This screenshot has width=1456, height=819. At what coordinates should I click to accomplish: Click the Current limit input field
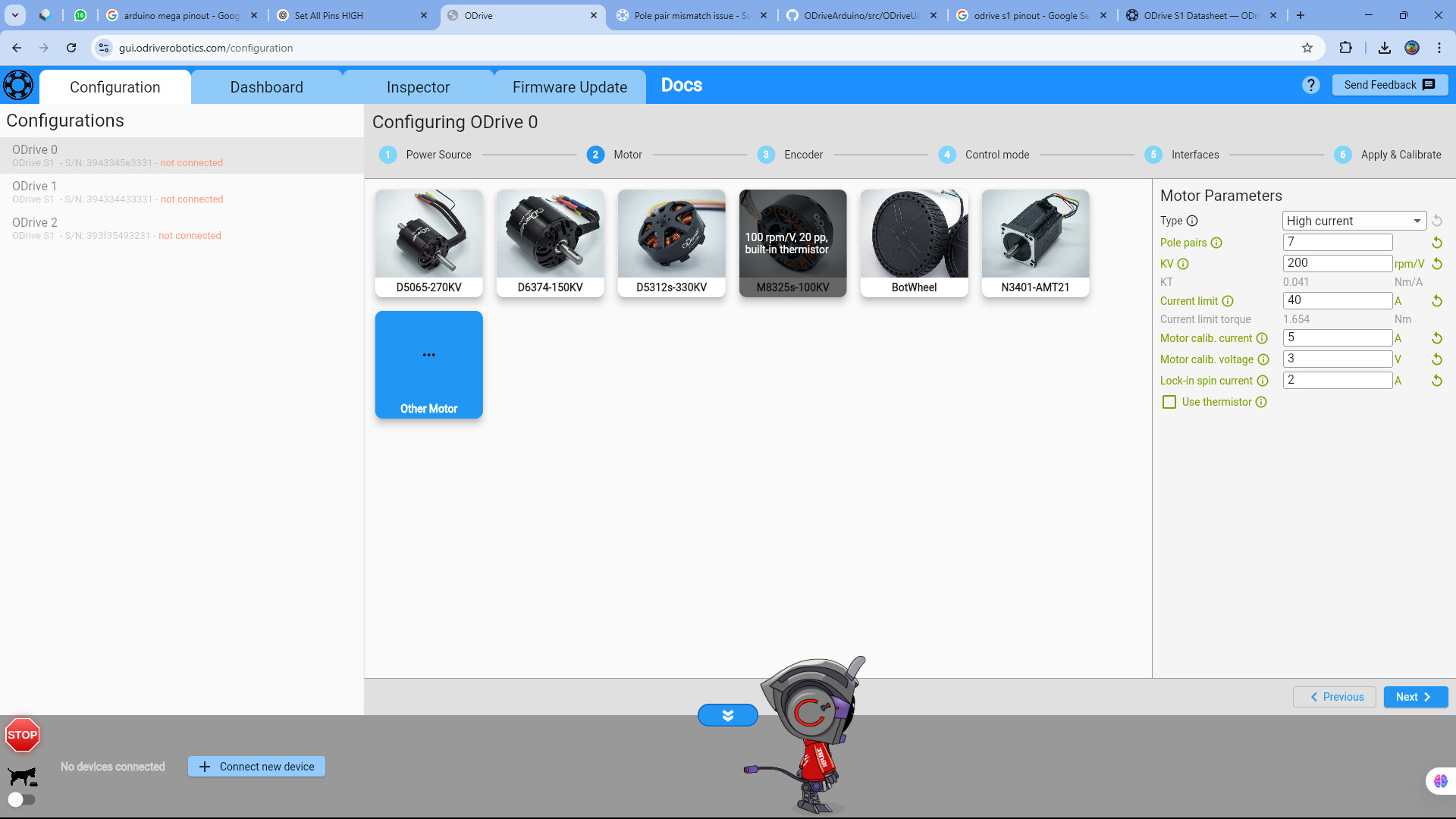coord(1338,300)
